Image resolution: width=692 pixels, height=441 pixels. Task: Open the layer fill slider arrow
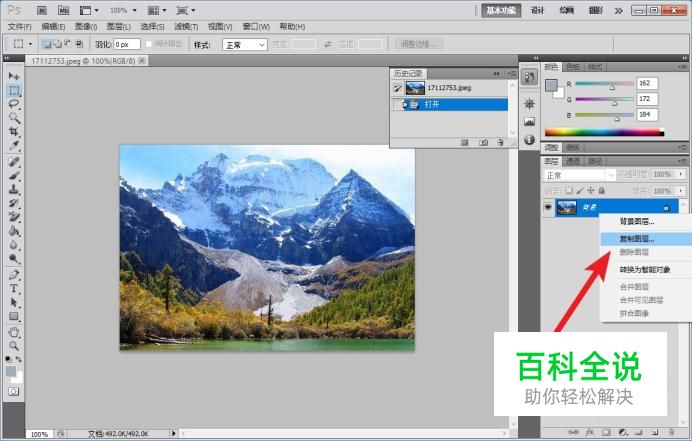tap(681, 191)
